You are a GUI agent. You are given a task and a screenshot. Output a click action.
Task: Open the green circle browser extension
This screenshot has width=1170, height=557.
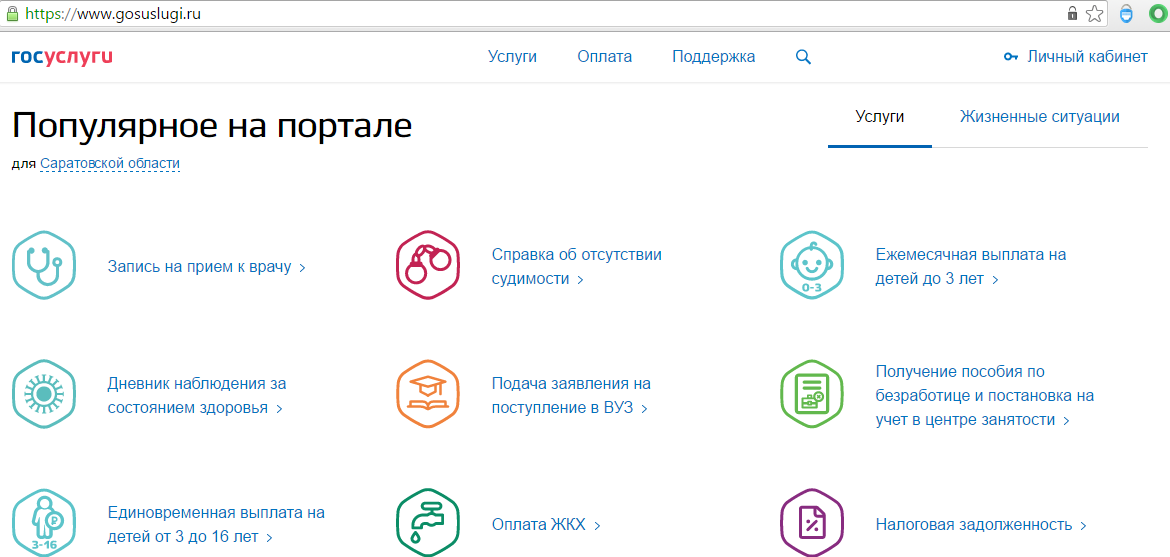point(1157,14)
